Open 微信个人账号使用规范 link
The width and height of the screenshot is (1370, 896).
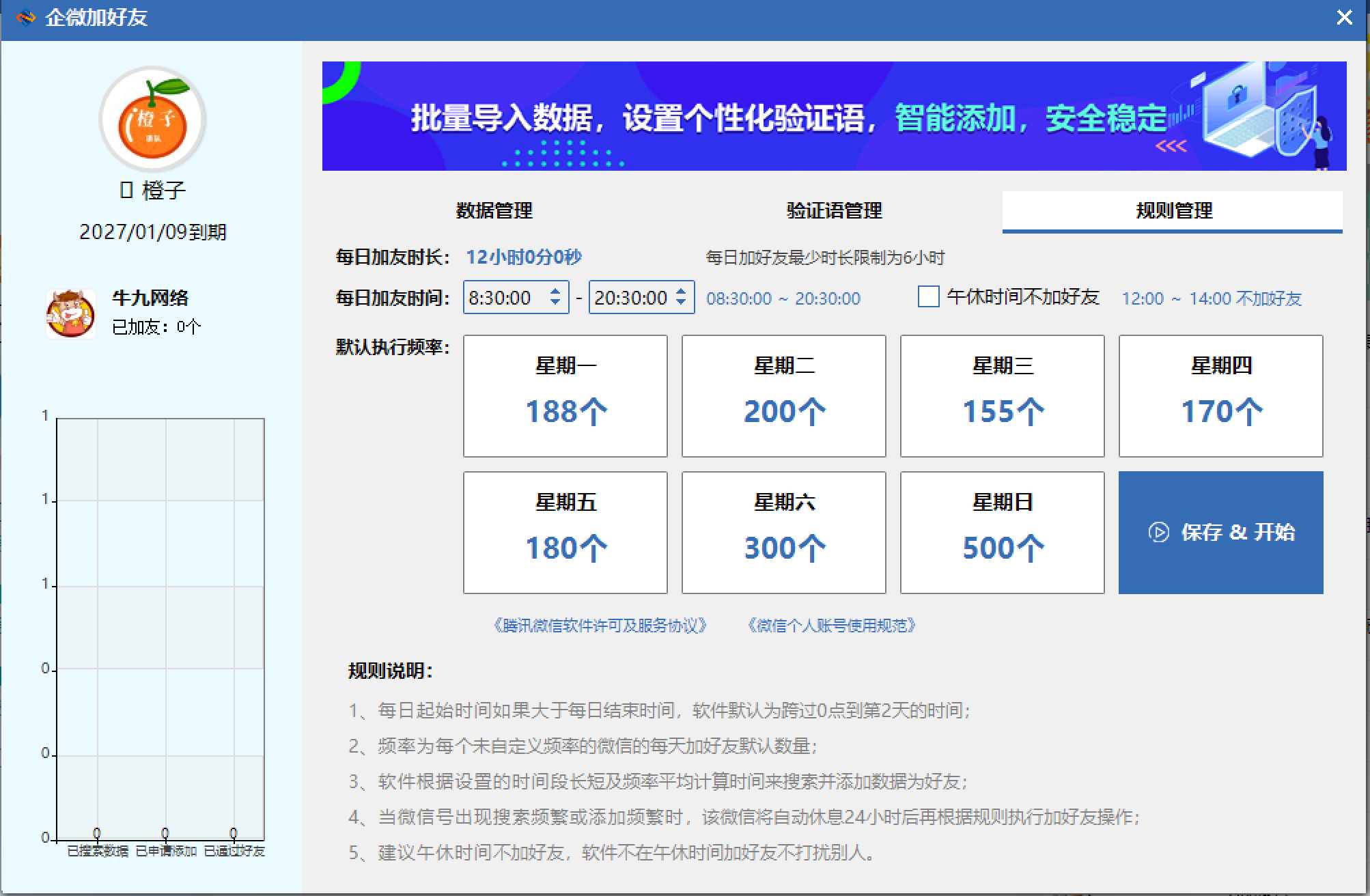(831, 626)
